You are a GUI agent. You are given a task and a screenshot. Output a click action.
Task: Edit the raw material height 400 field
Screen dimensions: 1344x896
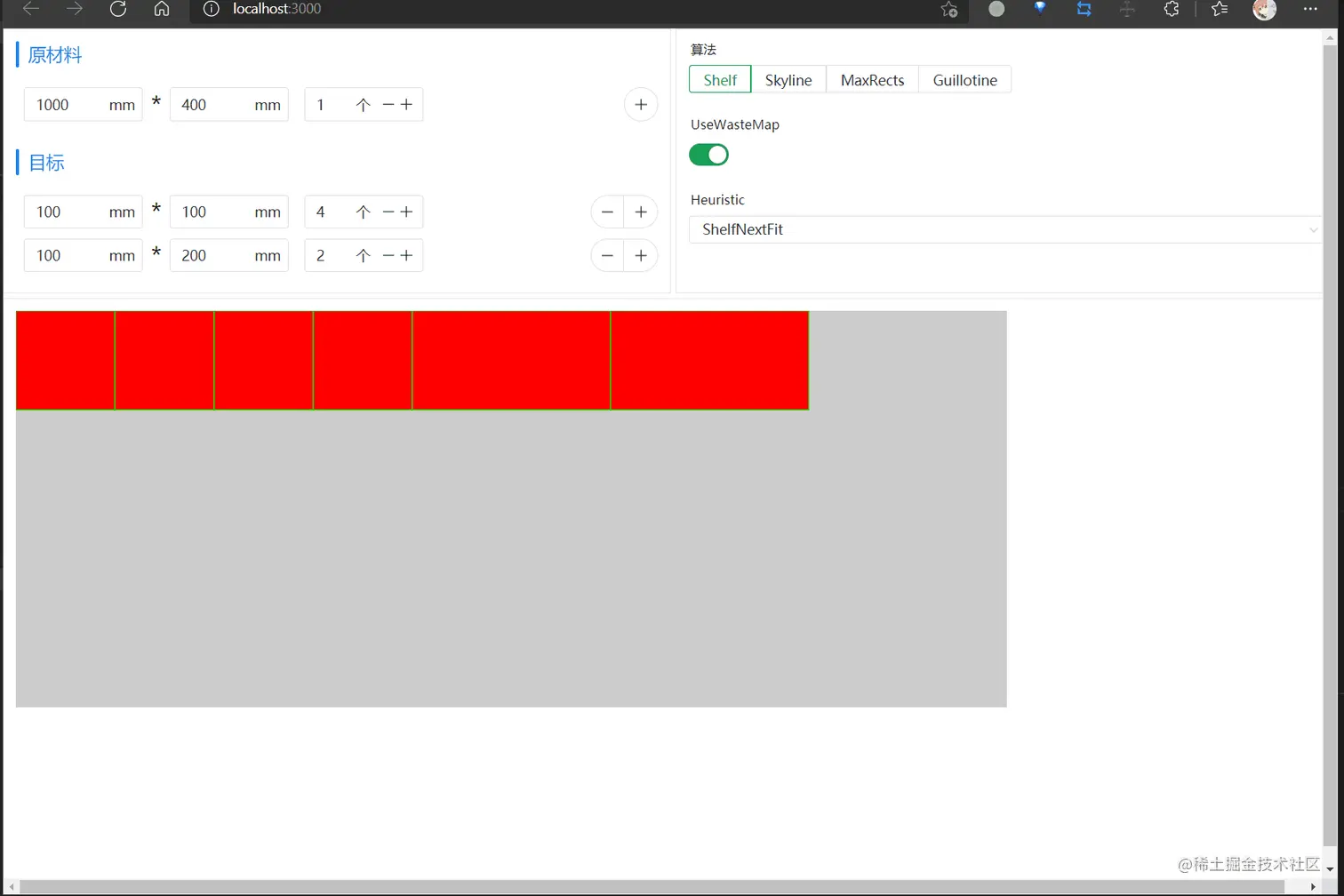coord(228,105)
